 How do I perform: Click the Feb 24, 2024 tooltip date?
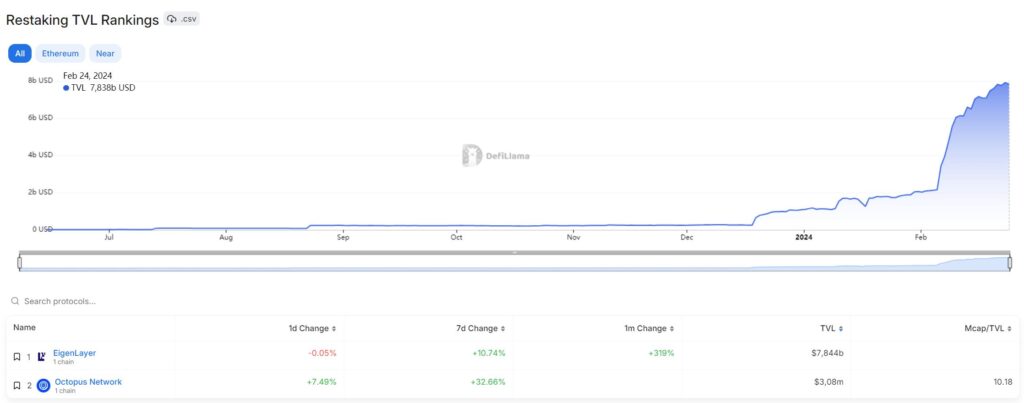[x=88, y=76]
